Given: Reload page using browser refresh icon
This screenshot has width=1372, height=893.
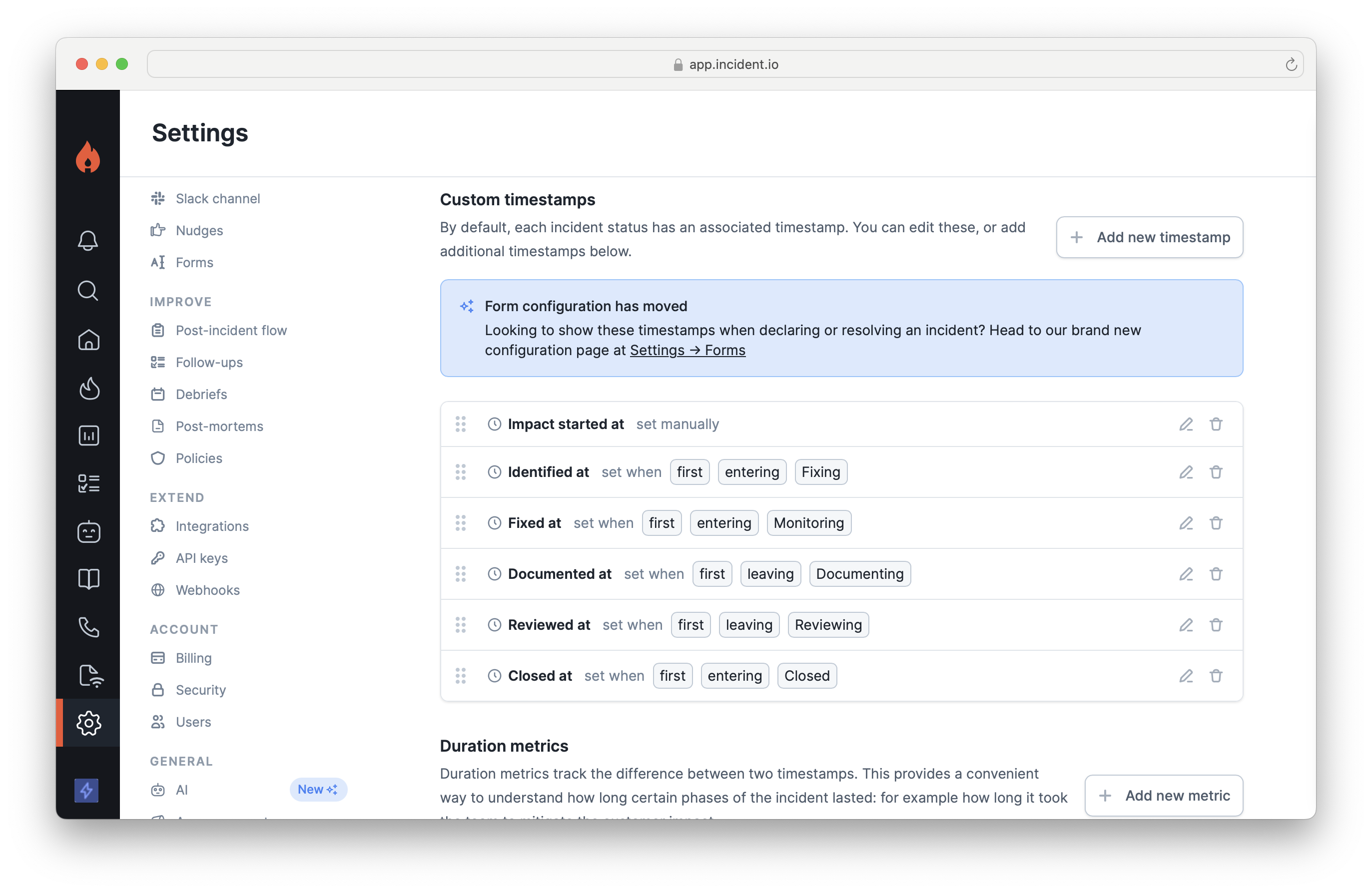Looking at the screenshot, I should point(1291,64).
